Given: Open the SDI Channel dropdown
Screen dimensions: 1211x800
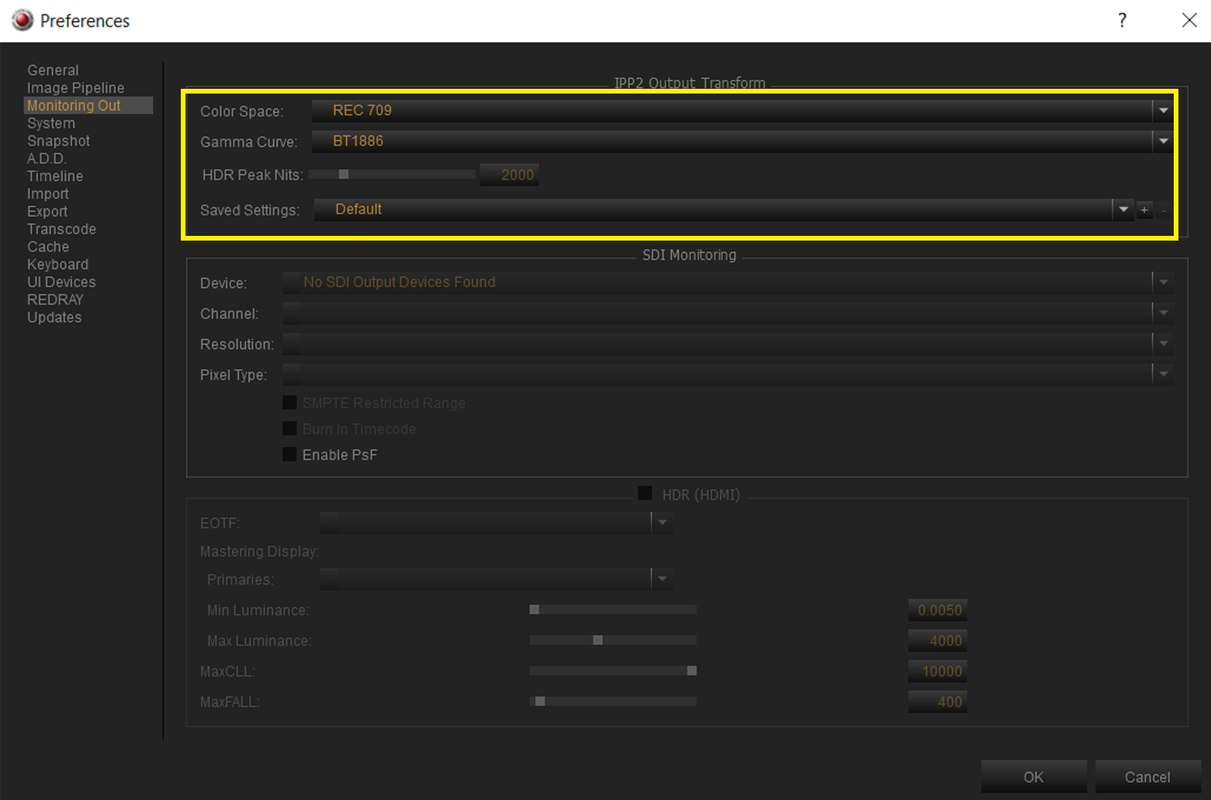Looking at the screenshot, I should [x=727, y=313].
